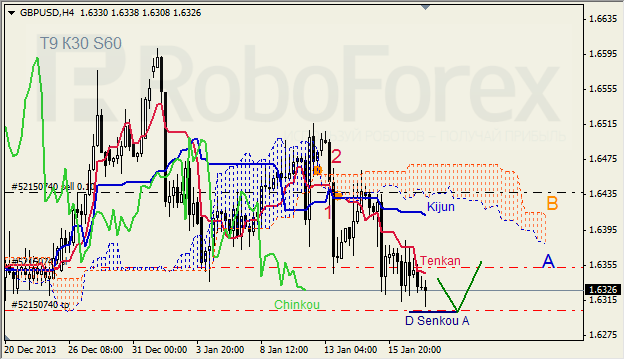
Task: Click price scale value 1.6515
Action: click(x=603, y=124)
